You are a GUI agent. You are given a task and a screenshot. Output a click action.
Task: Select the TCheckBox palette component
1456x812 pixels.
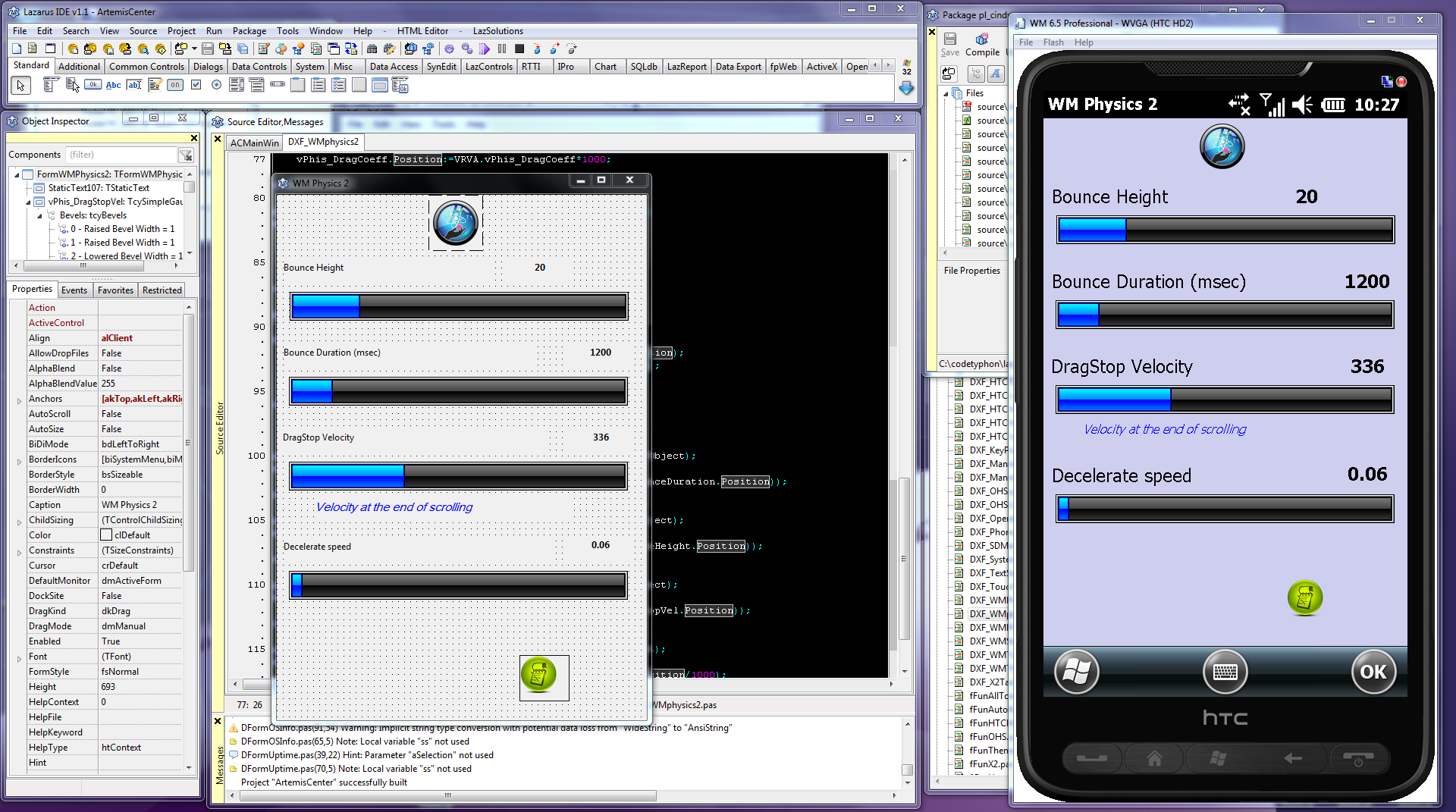196,85
